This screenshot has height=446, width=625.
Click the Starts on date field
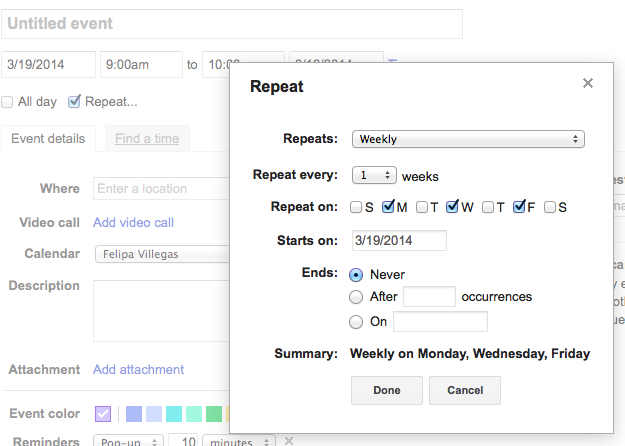pos(399,240)
